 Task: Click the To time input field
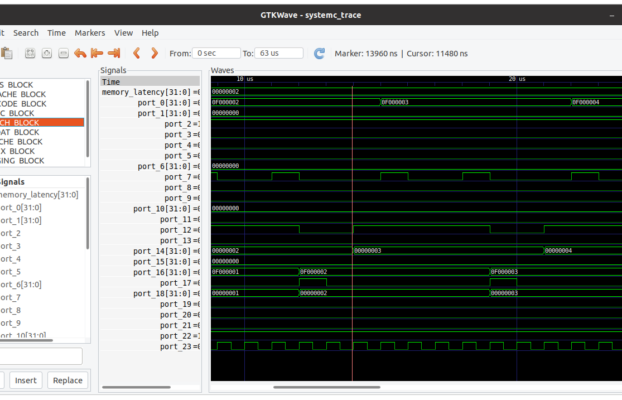pyautogui.click(x=279, y=53)
